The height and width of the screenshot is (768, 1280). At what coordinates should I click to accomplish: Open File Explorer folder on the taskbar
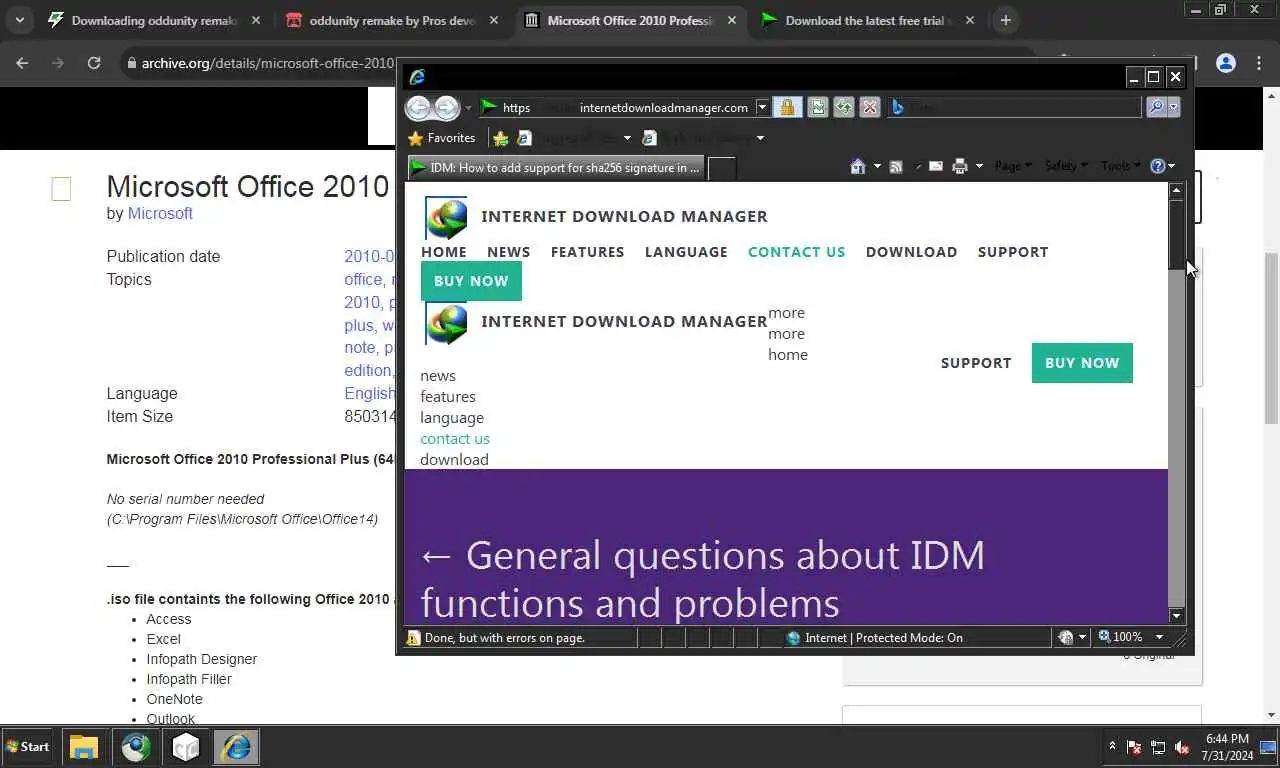(x=84, y=747)
